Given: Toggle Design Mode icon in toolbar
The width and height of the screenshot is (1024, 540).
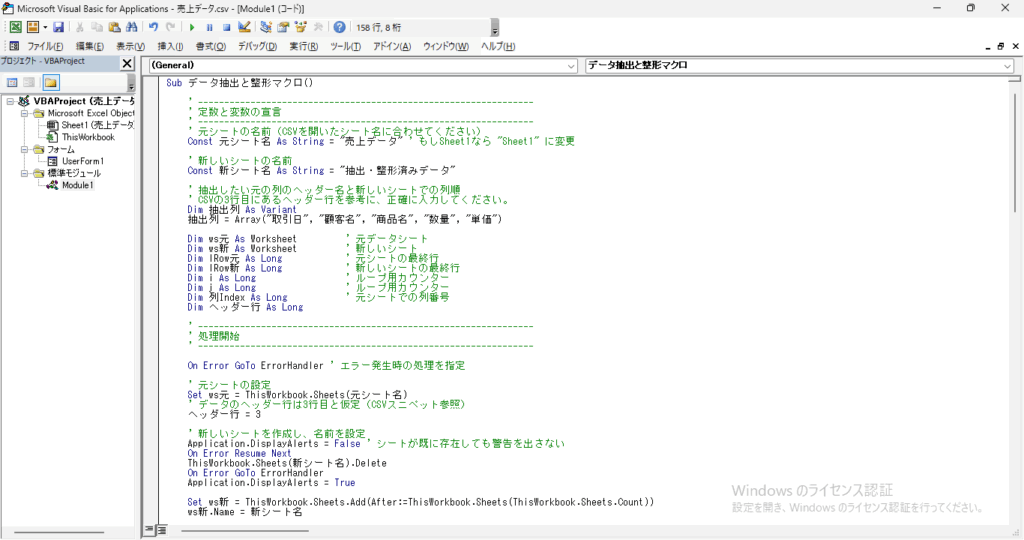Looking at the screenshot, I should click(x=244, y=27).
